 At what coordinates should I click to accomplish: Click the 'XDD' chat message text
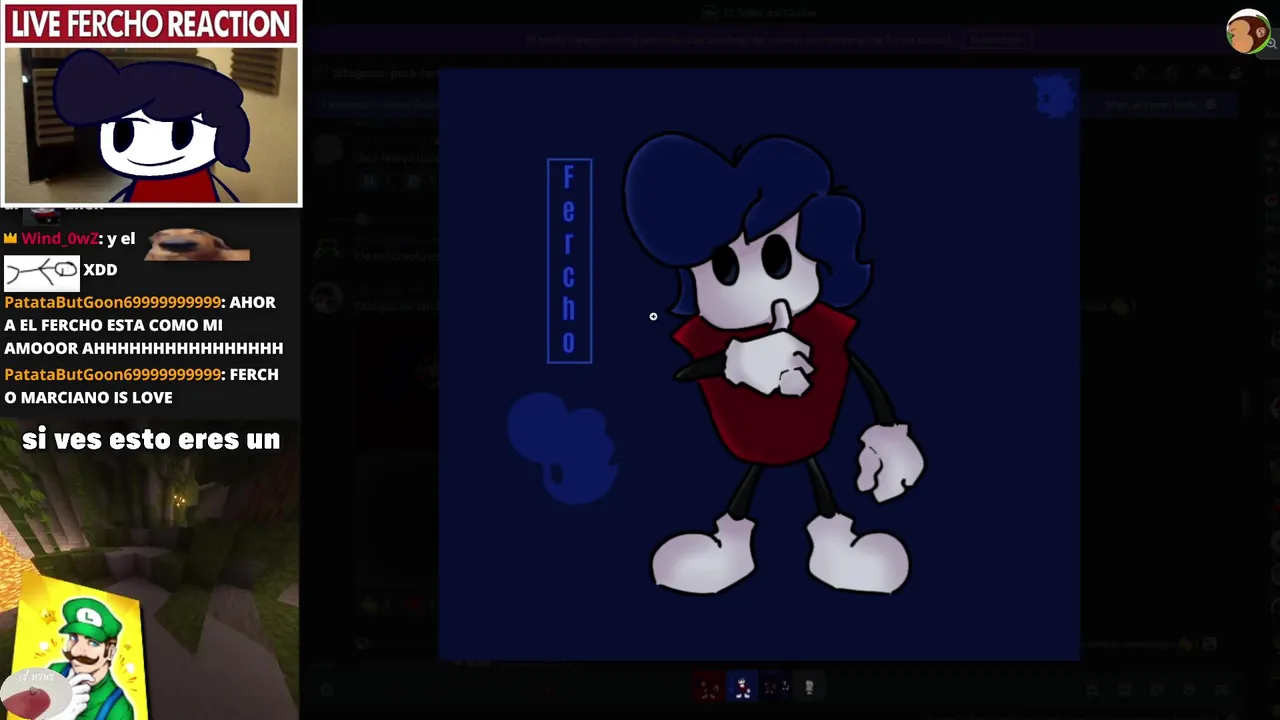[x=100, y=270]
